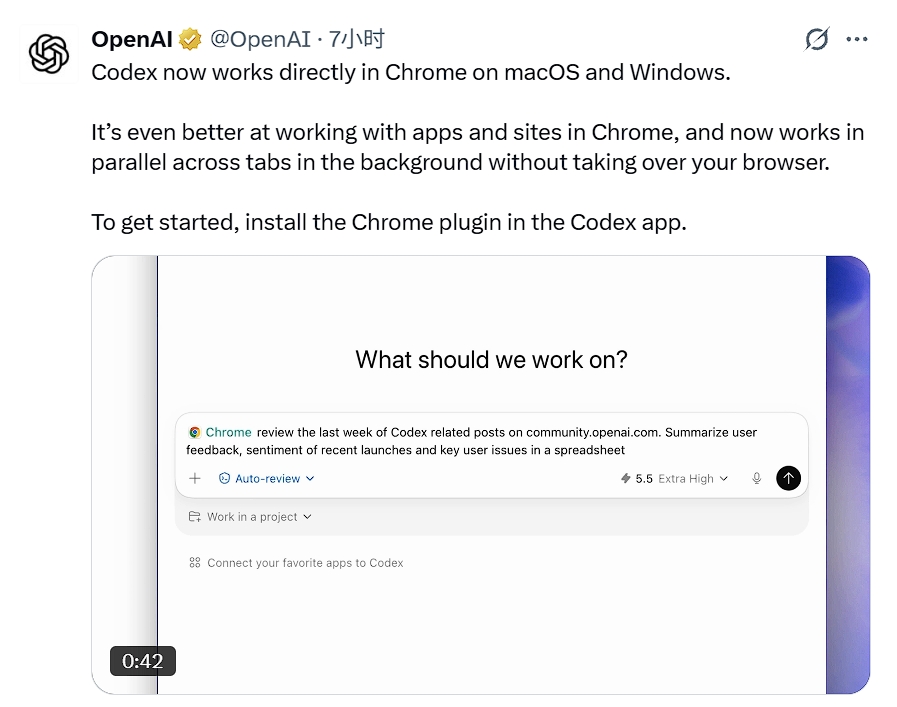Click the Chrome mention tag in prompt
The image size is (897, 707).
click(x=228, y=432)
